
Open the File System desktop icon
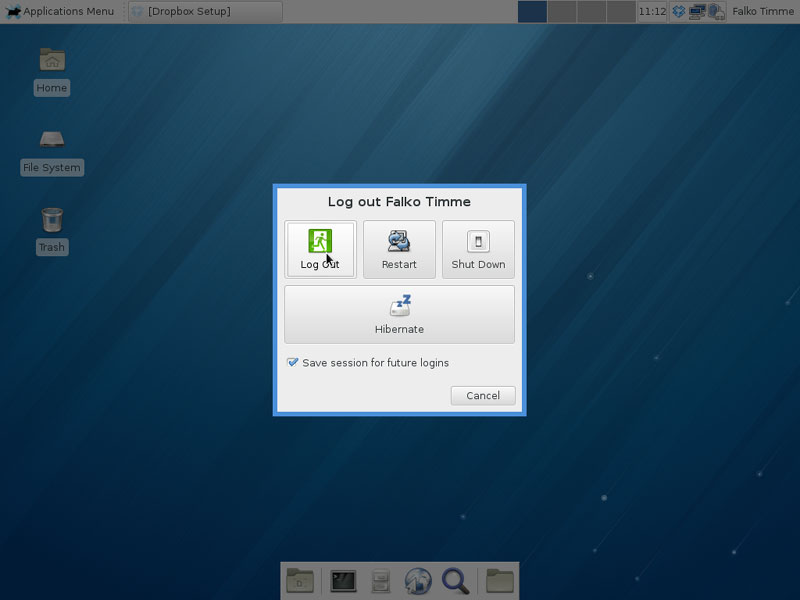(x=52, y=149)
